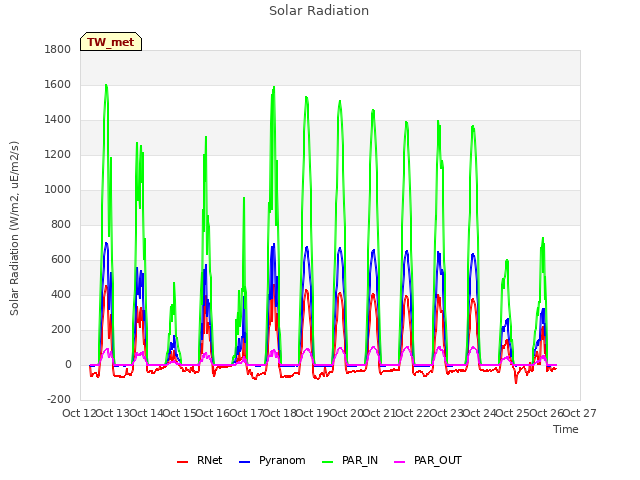Click the 1600 y-axis tick label
Screen dimensions: 640x480
coord(58,84)
